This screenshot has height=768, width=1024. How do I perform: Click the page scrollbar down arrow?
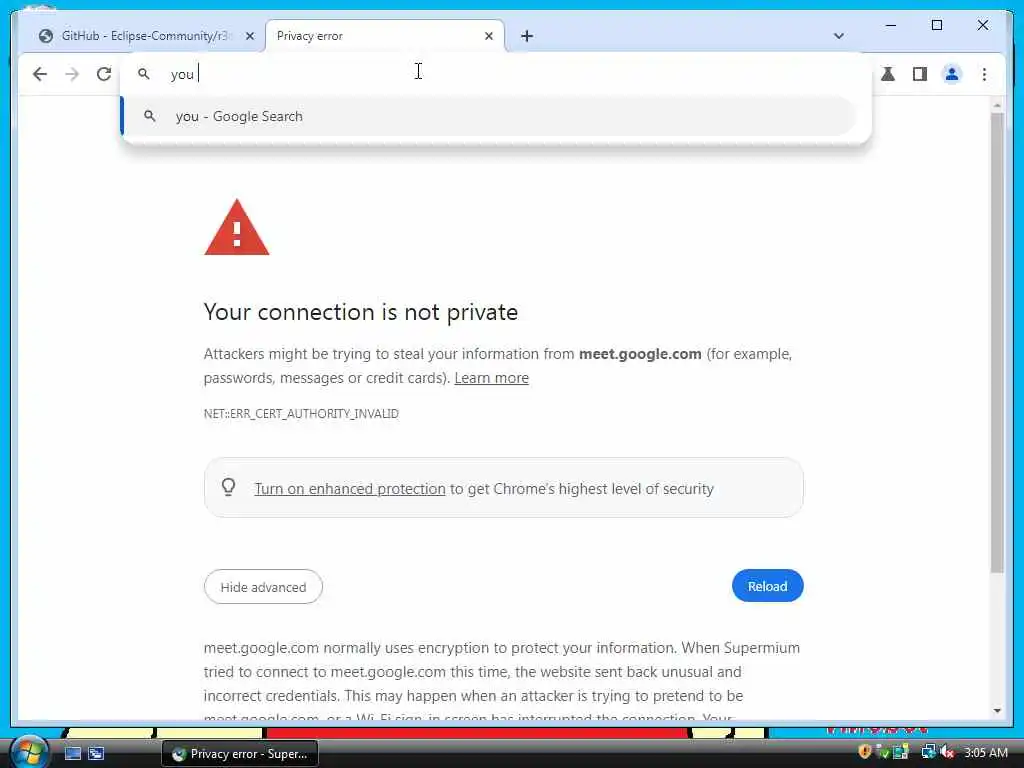click(997, 711)
